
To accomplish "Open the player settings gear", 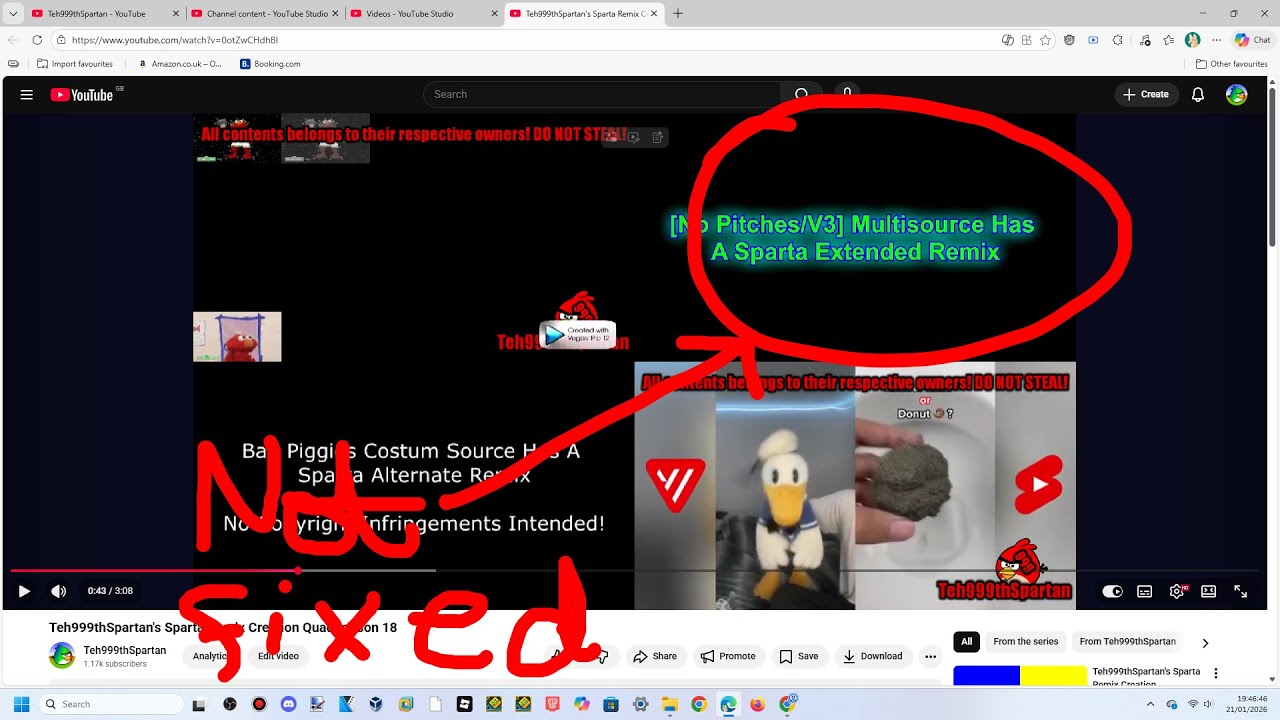I will click(x=1177, y=591).
